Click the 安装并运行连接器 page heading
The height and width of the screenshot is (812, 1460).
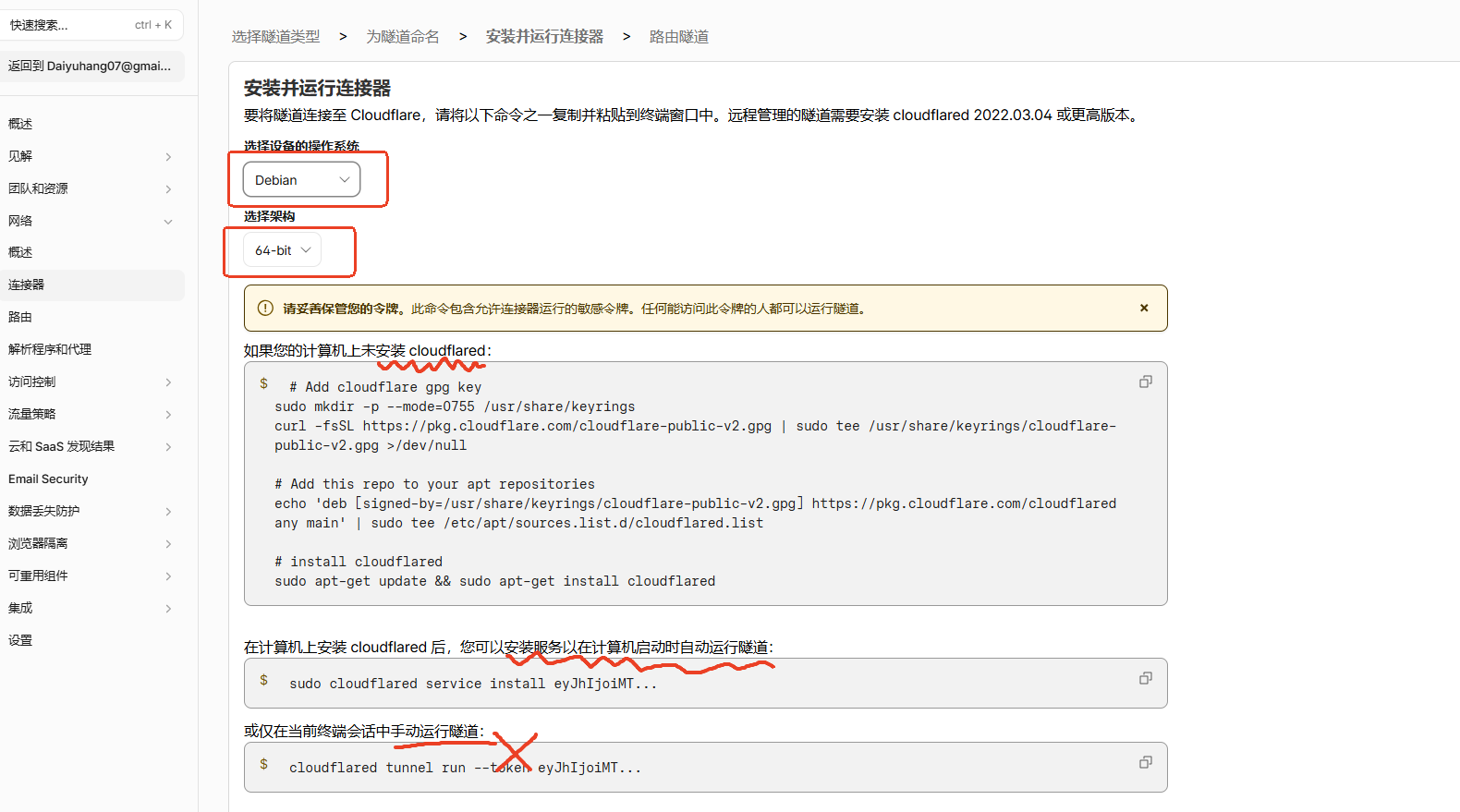click(317, 88)
